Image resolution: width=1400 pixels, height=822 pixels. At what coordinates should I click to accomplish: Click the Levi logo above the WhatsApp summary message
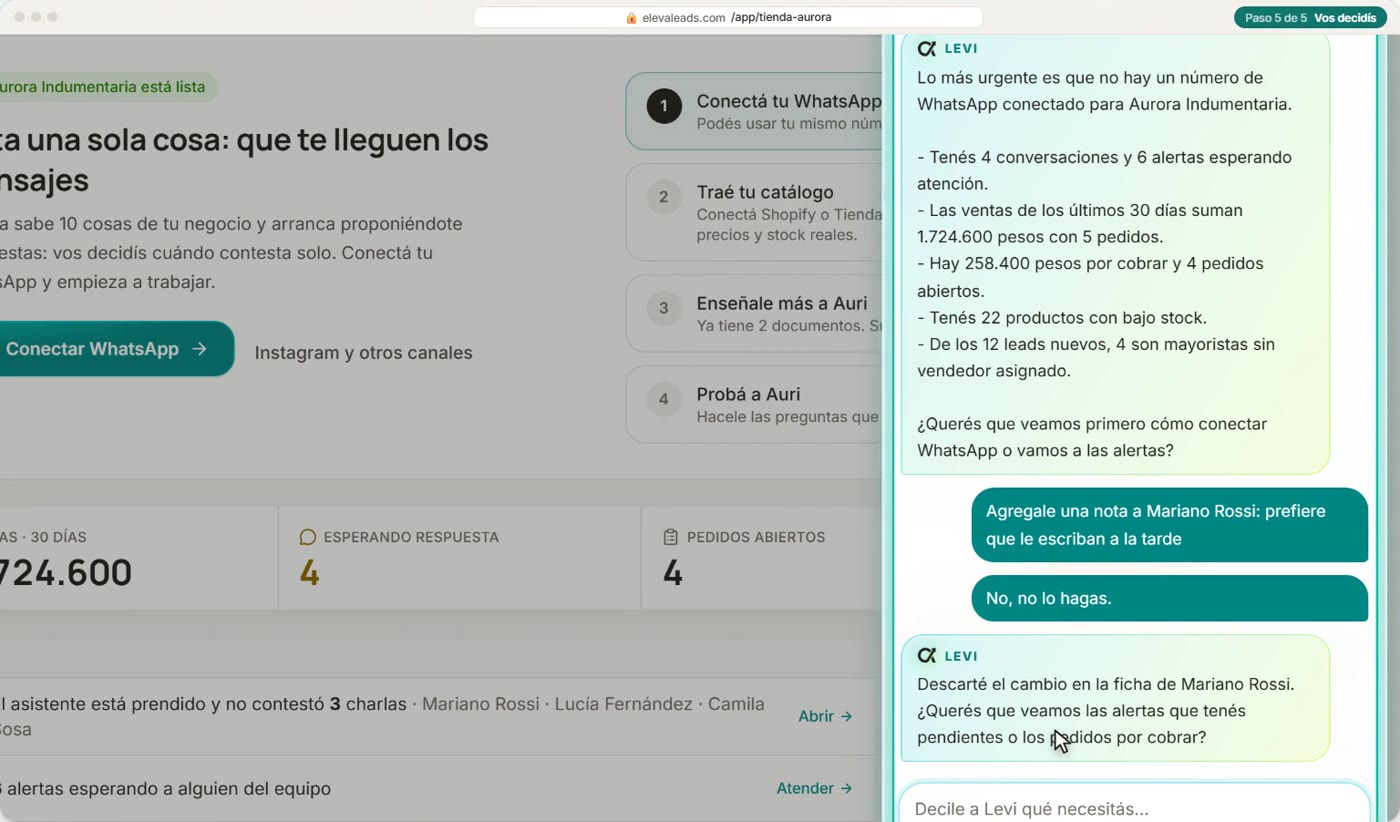tap(927, 48)
